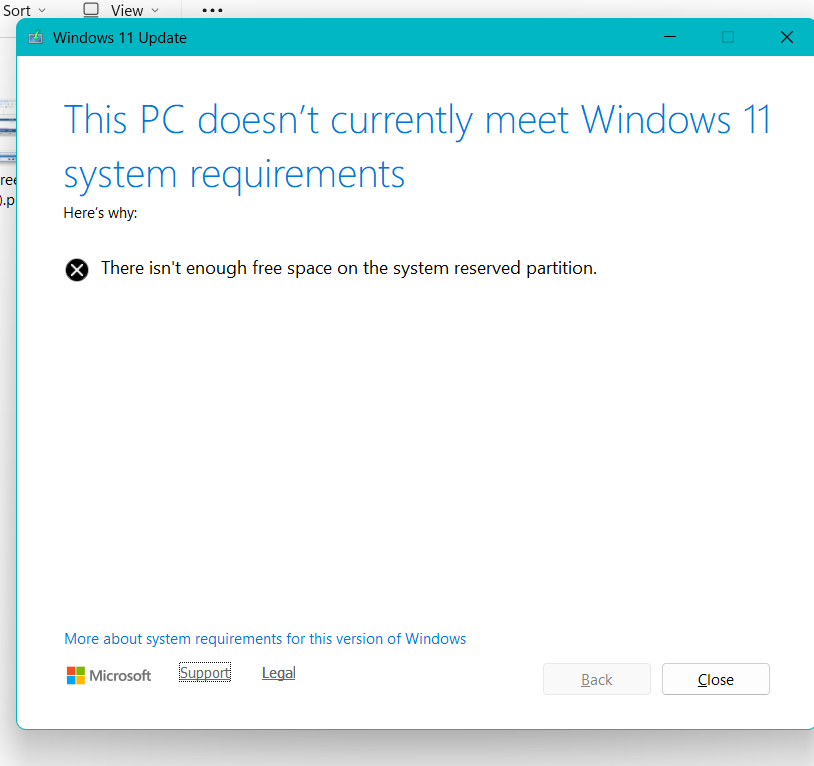
Task: Click the Microsoft logo at the bottom
Action: [x=108, y=675]
